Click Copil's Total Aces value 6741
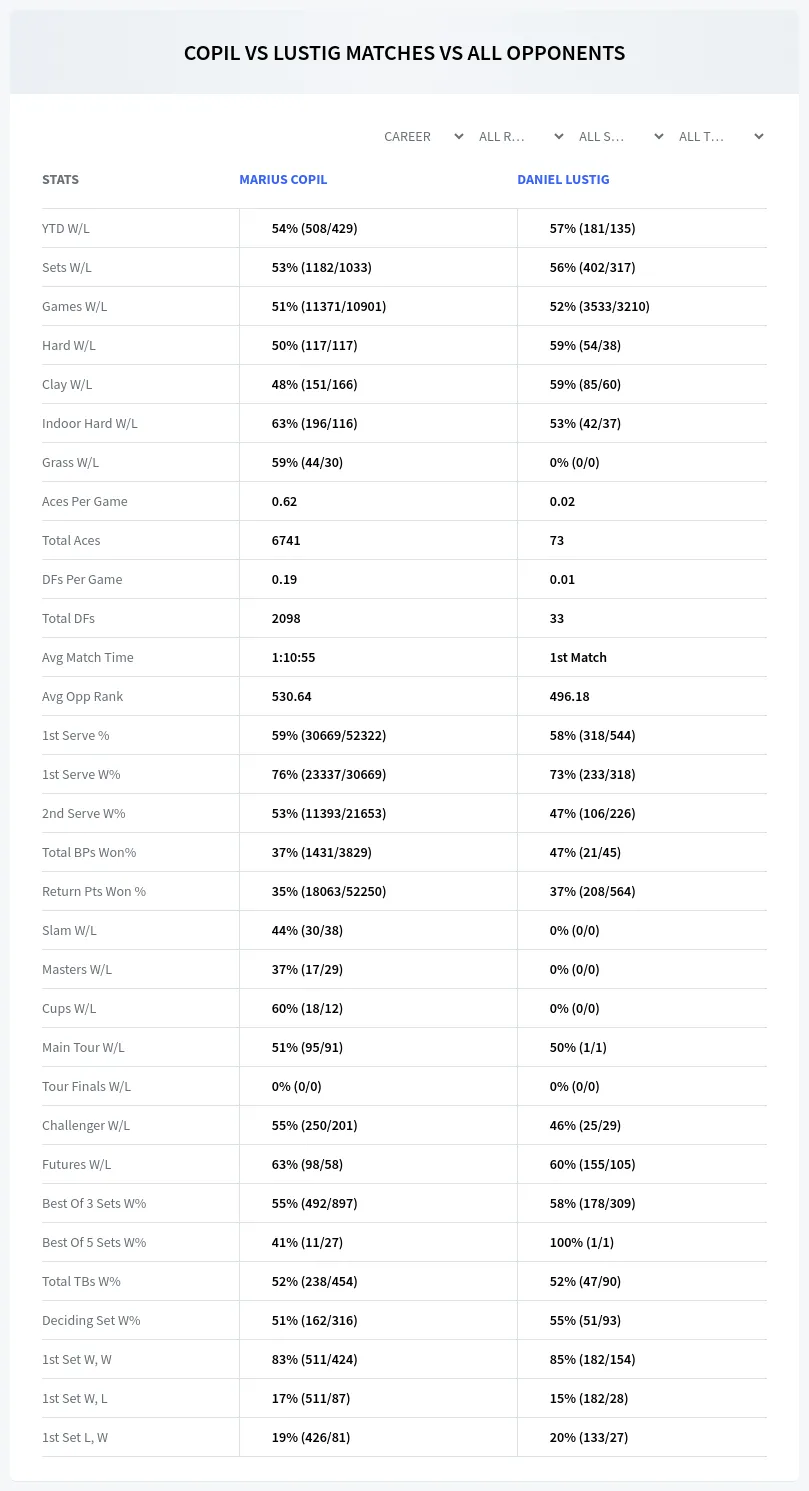 pos(286,540)
